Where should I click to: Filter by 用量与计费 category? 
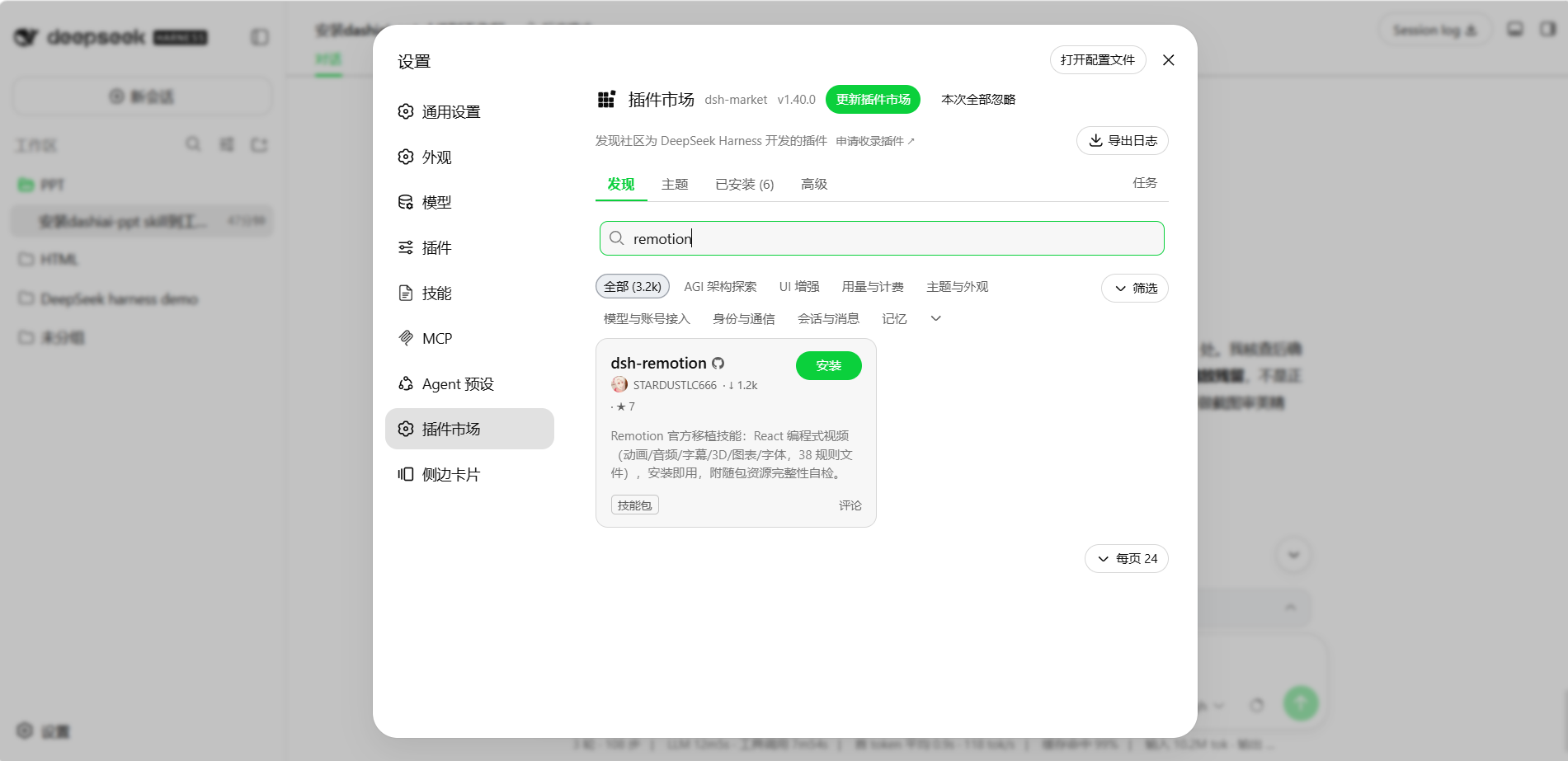[873, 287]
